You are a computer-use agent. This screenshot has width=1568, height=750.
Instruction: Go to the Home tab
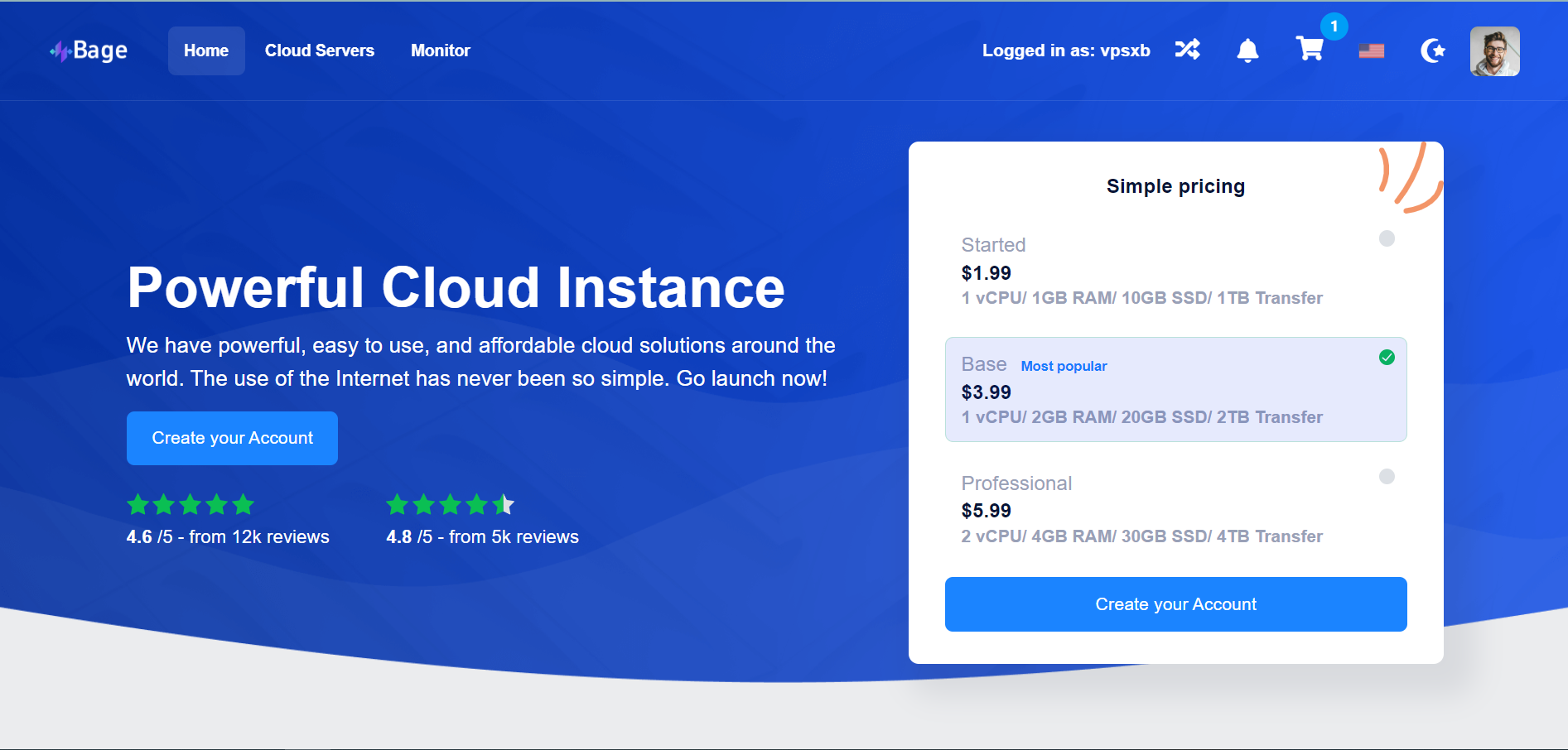[x=206, y=51]
